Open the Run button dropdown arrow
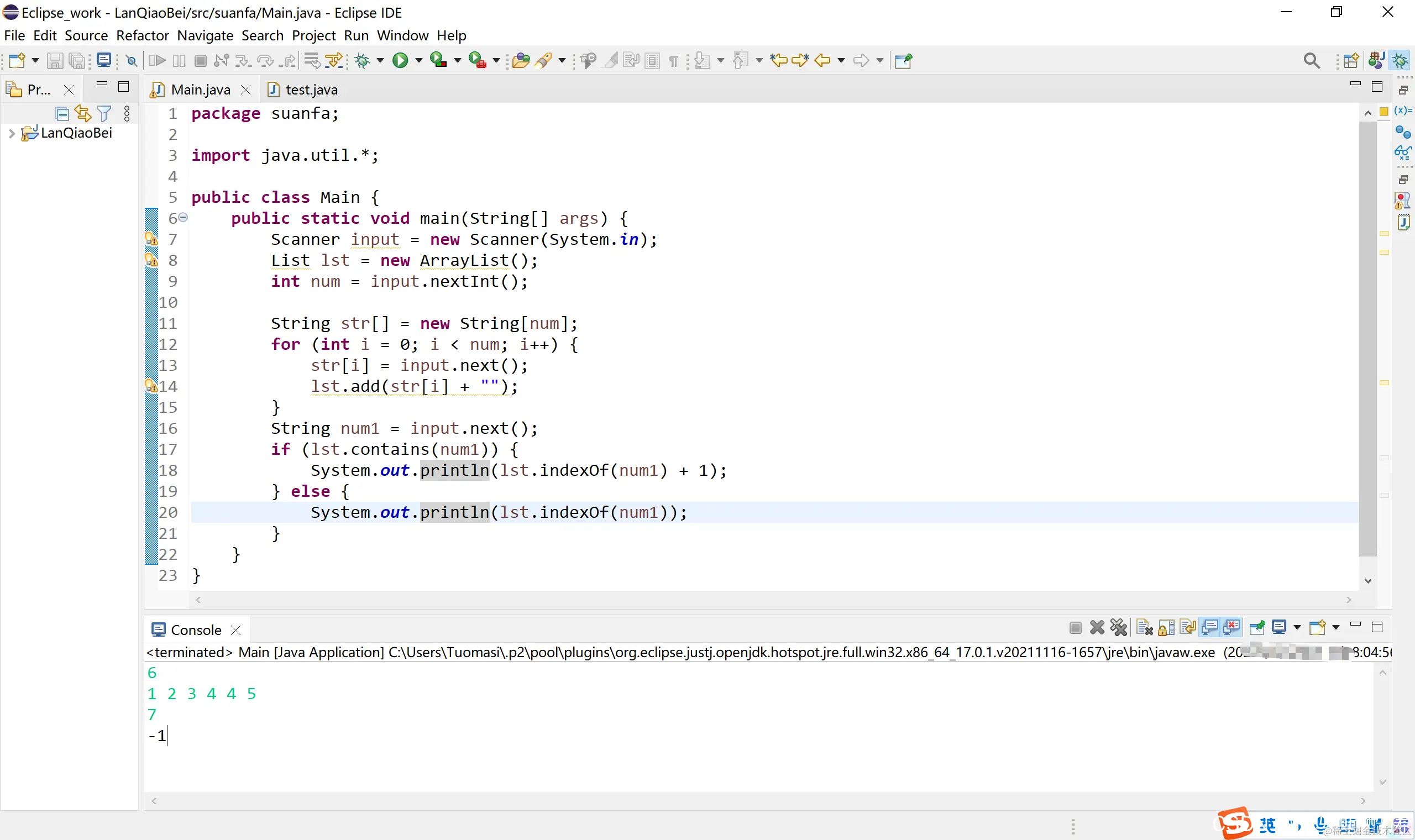The width and height of the screenshot is (1415, 840). (x=419, y=60)
